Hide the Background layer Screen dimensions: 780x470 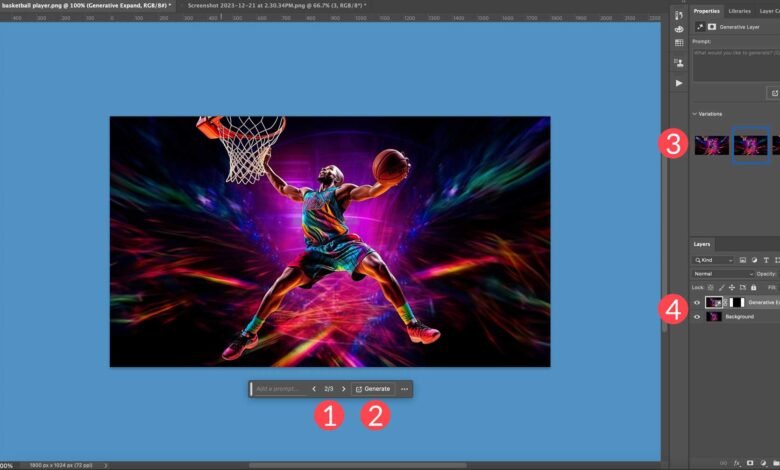click(697, 317)
